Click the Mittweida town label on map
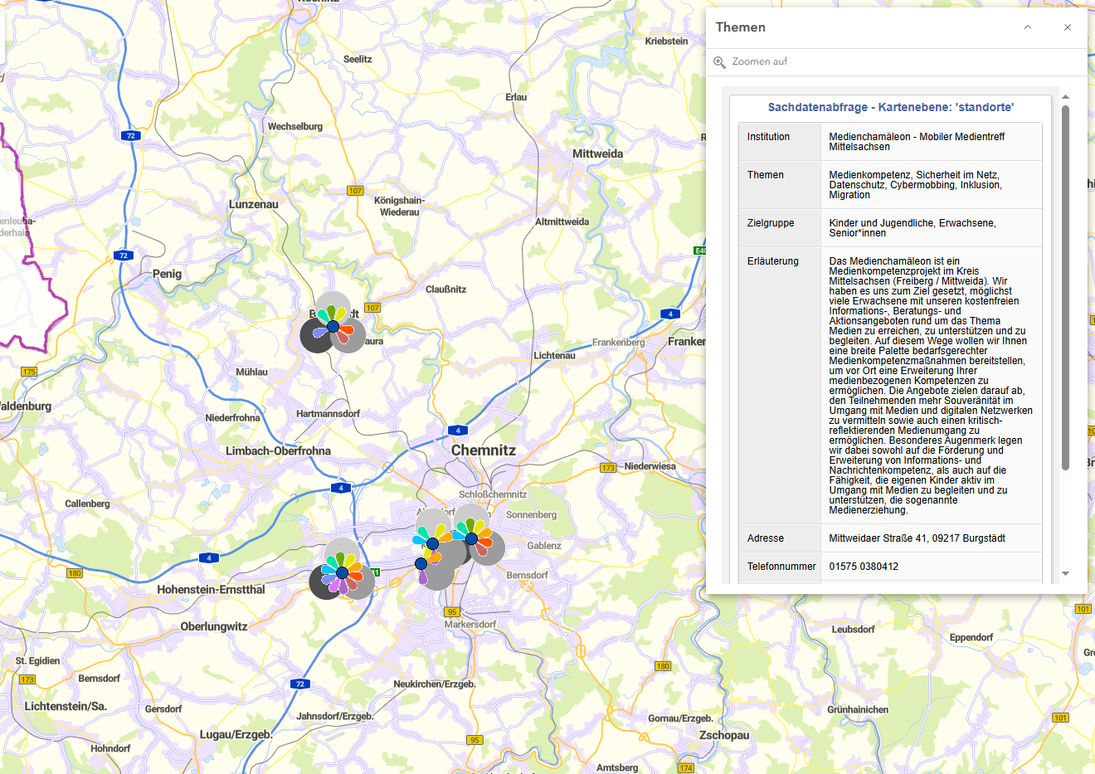The height and width of the screenshot is (774, 1095). [597, 154]
